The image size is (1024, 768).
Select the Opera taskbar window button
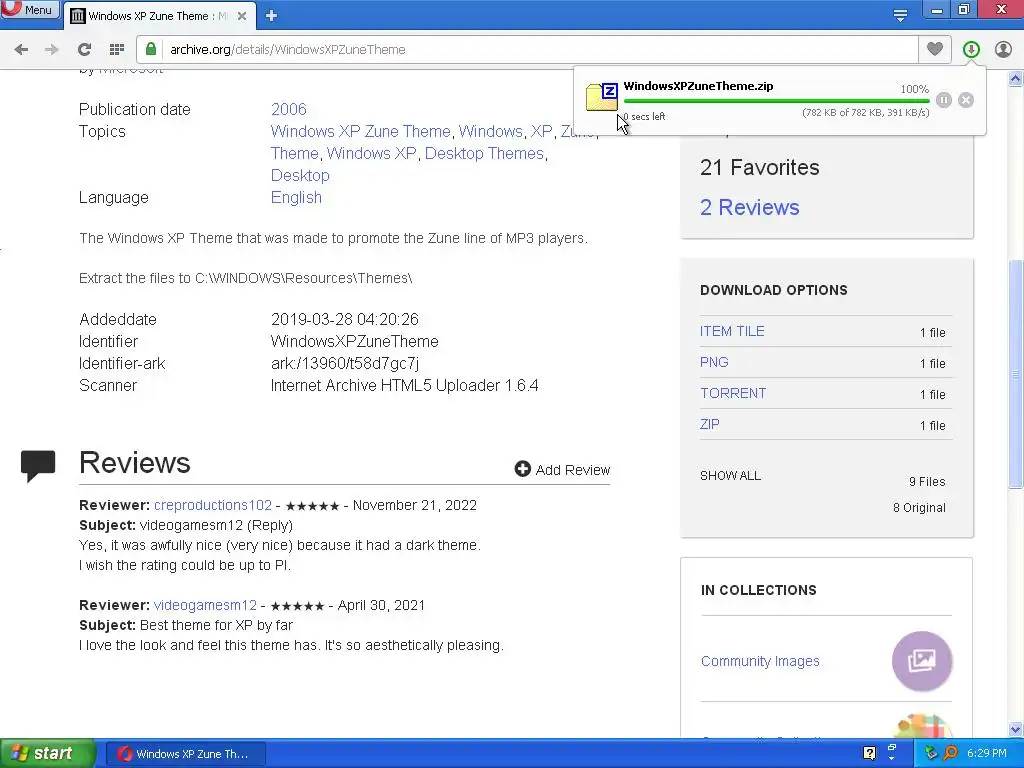[x=186, y=754]
